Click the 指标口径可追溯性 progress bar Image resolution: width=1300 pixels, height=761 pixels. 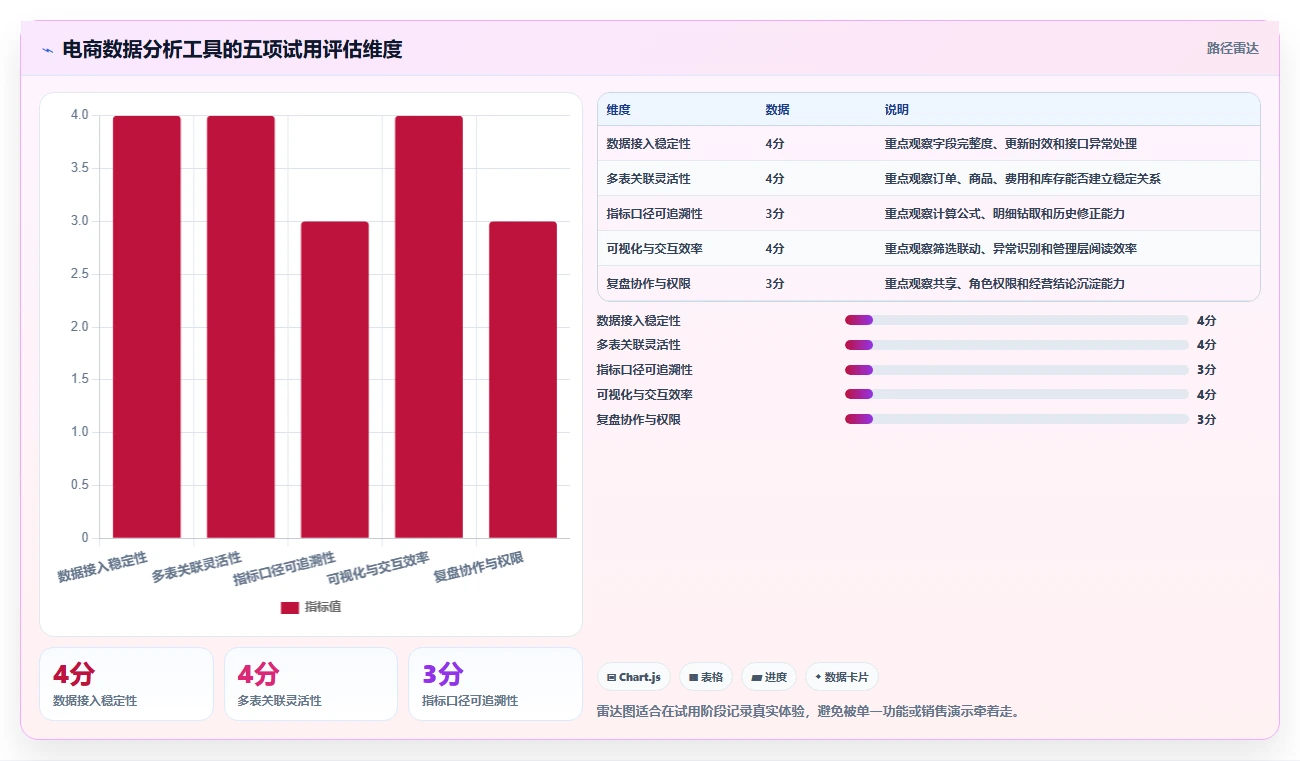click(x=1016, y=370)
